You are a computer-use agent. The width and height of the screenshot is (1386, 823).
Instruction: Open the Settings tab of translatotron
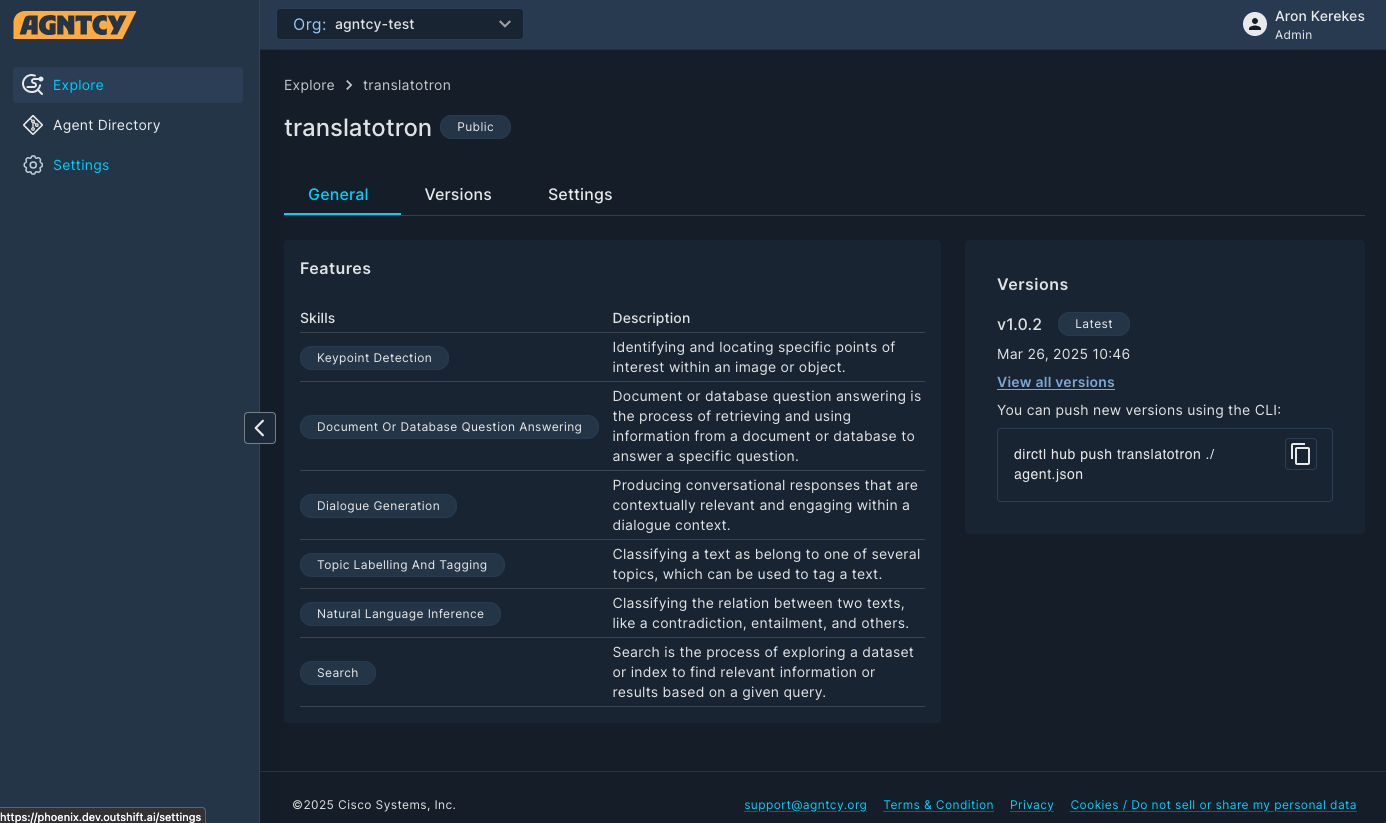coord(580,195)
